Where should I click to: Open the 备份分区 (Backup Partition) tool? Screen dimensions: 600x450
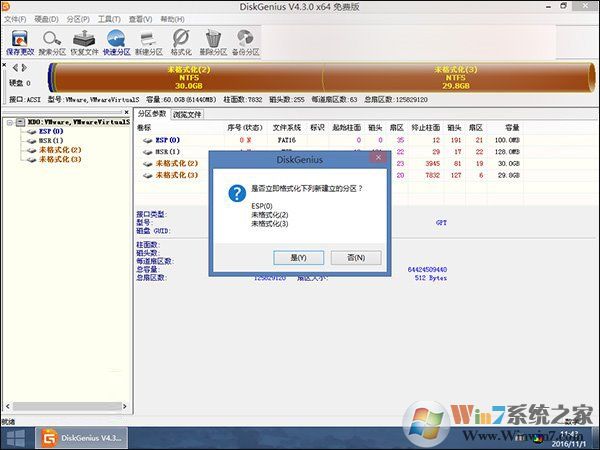click(245, 42)
